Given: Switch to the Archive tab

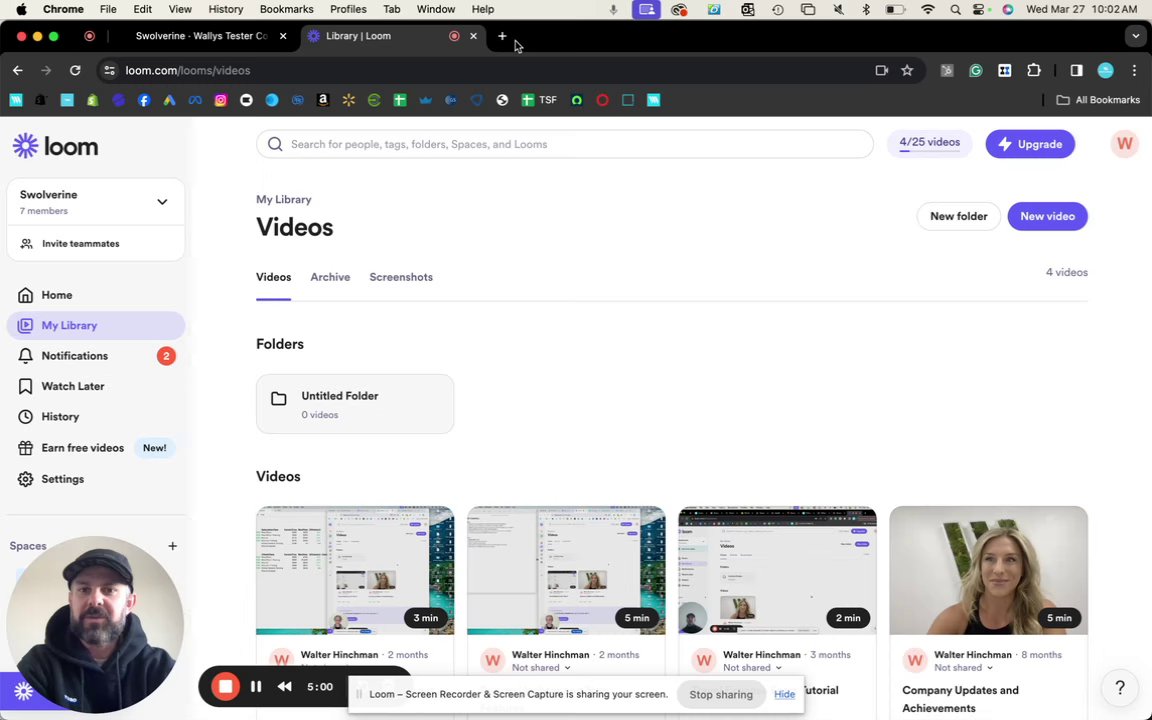Looking at the screenshot, I should (x=330, y=278).
